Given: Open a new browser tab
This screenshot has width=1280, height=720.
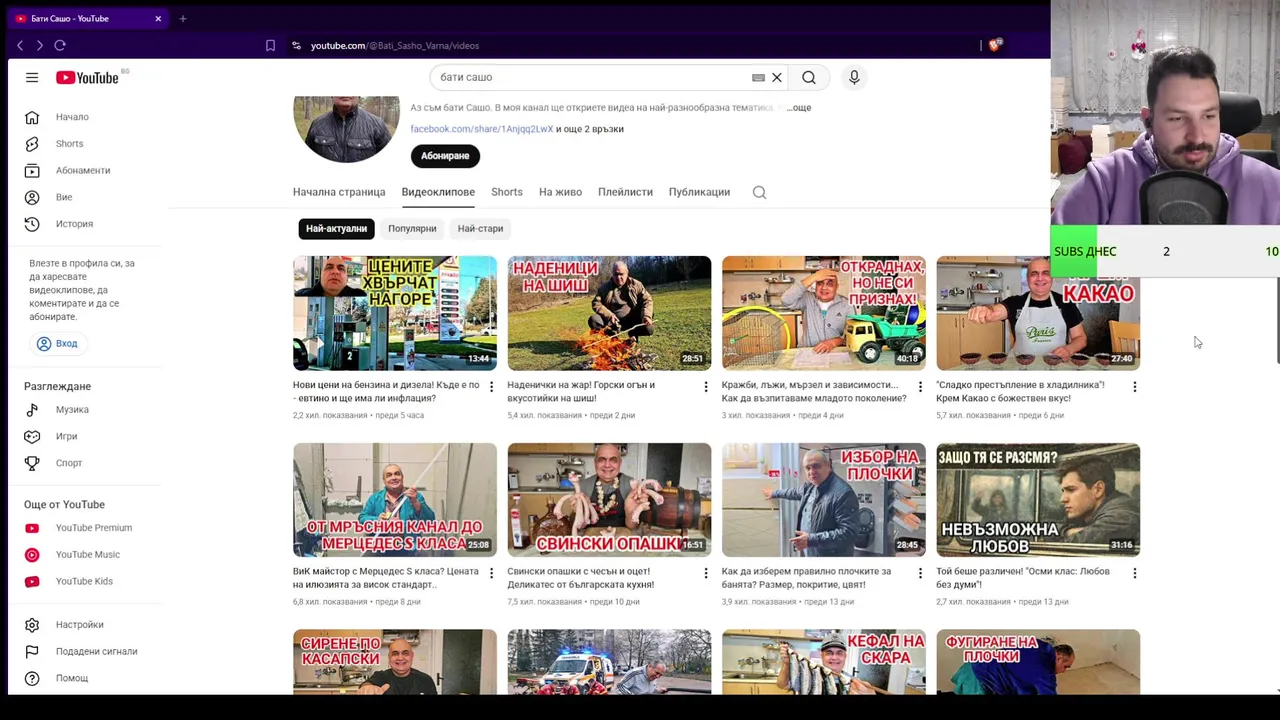Looking at the screenshot, I should click(x=183, y=18).
